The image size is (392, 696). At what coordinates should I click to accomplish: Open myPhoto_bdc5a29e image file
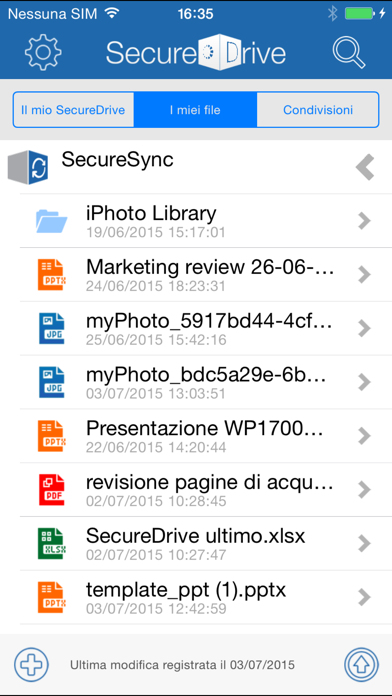tap(206, 382)
